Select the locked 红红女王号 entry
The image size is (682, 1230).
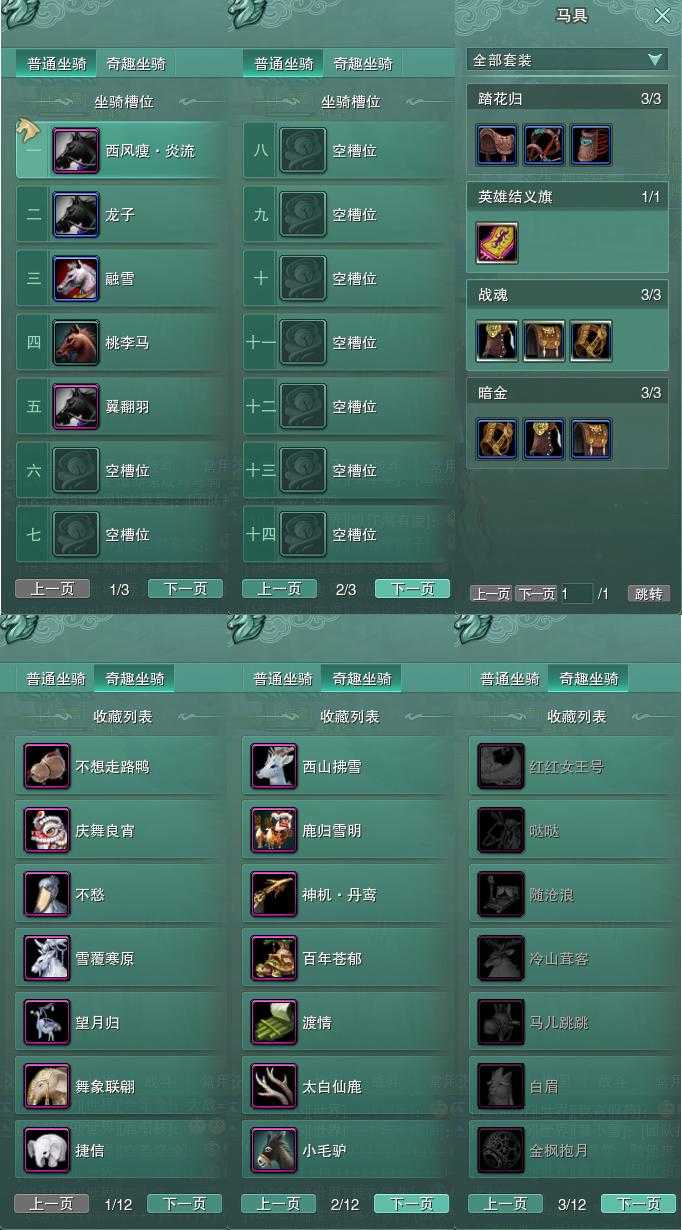click(x=573, y=768)
